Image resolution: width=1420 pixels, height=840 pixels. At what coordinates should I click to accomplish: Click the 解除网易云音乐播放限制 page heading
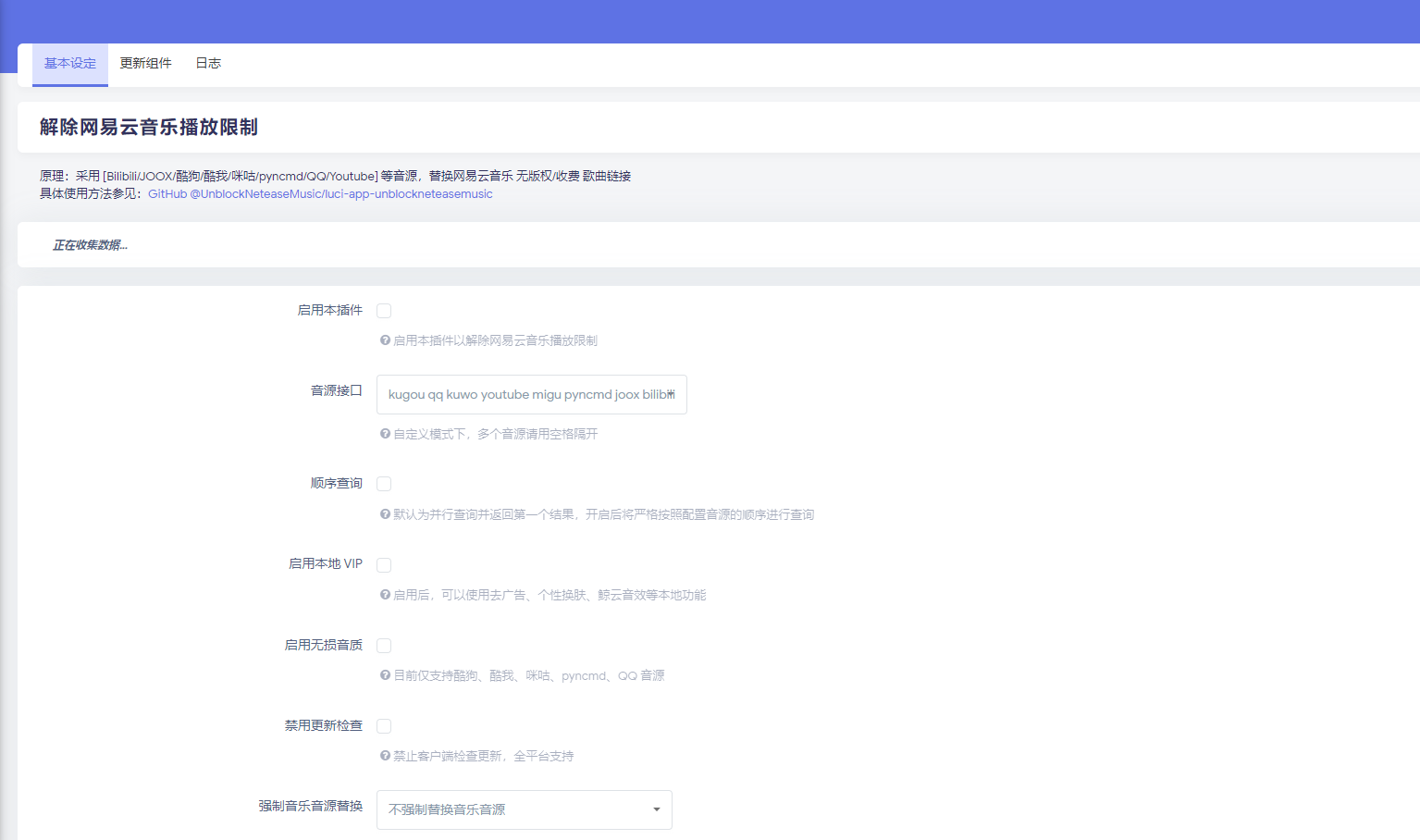pos(148,128)
